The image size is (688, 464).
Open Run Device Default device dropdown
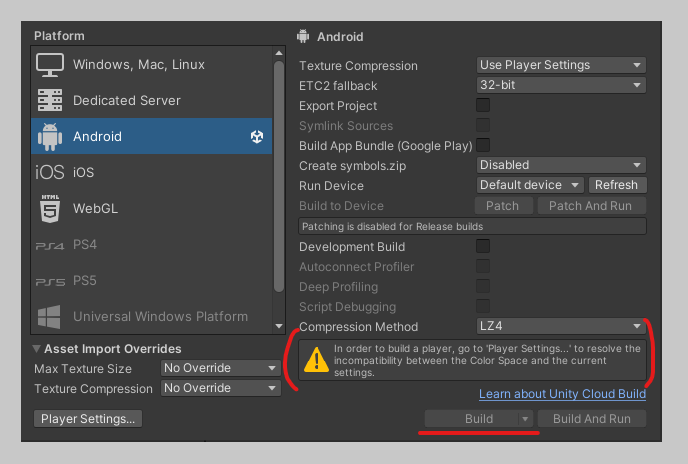(530, 185)
